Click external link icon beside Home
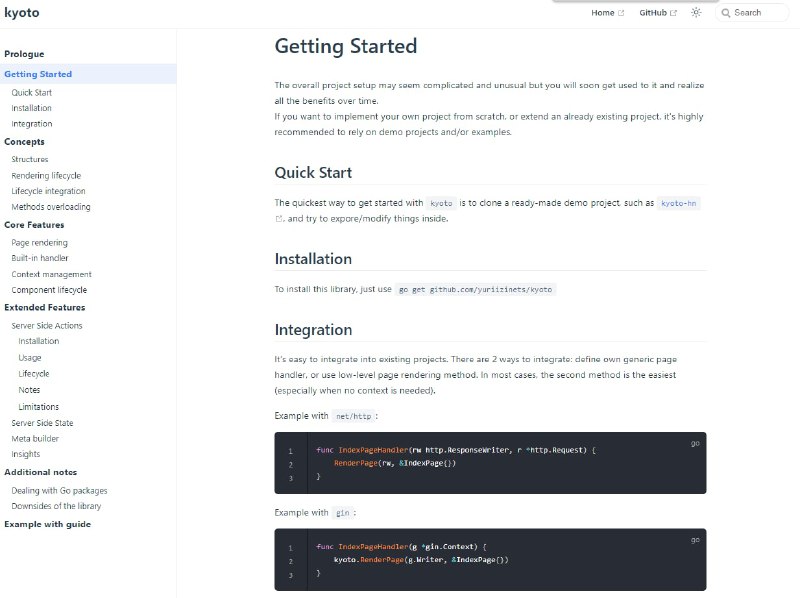The width and height of the screenshot is (800, 598). (621, 13)
